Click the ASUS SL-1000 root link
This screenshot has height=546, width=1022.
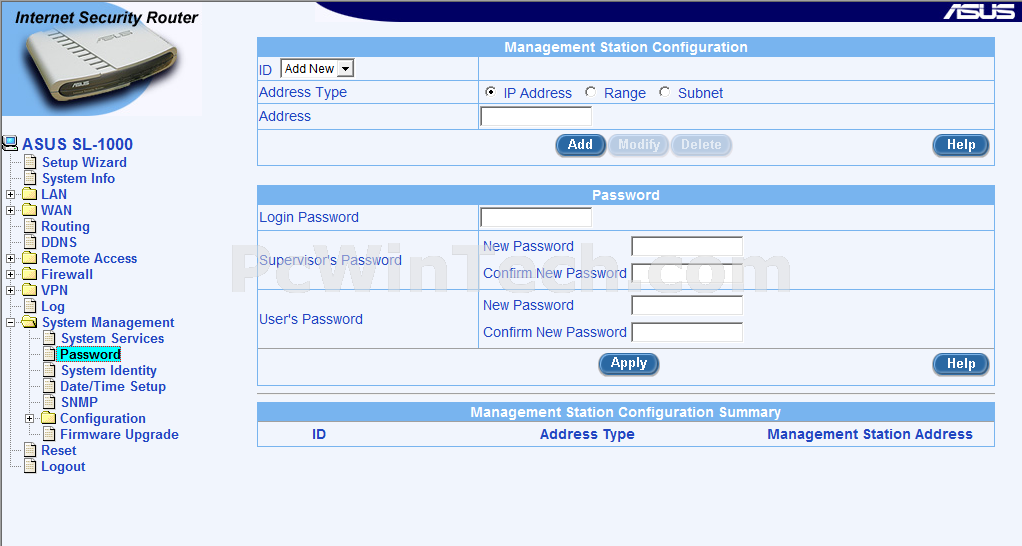click(78, 144)
